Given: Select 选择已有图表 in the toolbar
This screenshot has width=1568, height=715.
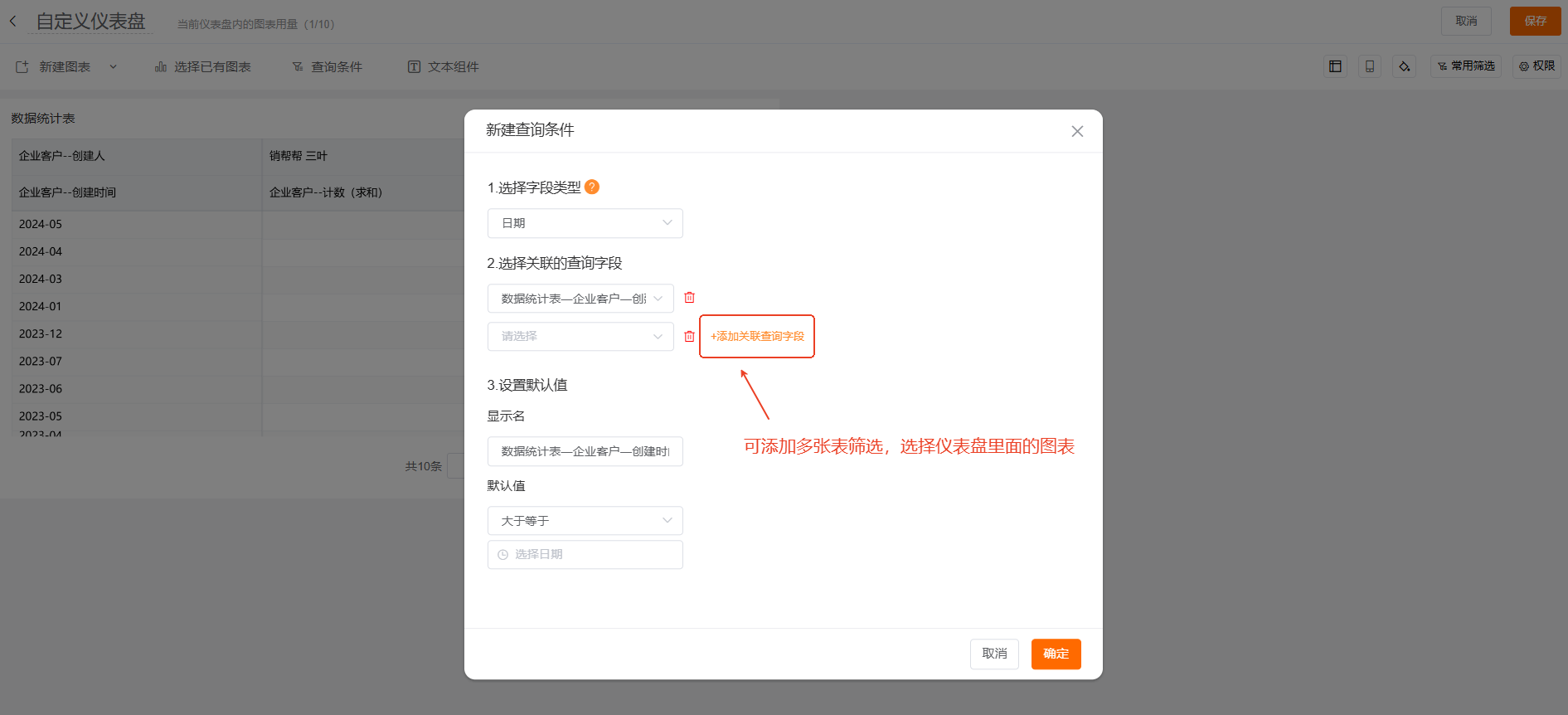Looking at the screenshot, I should pos(203,67).
